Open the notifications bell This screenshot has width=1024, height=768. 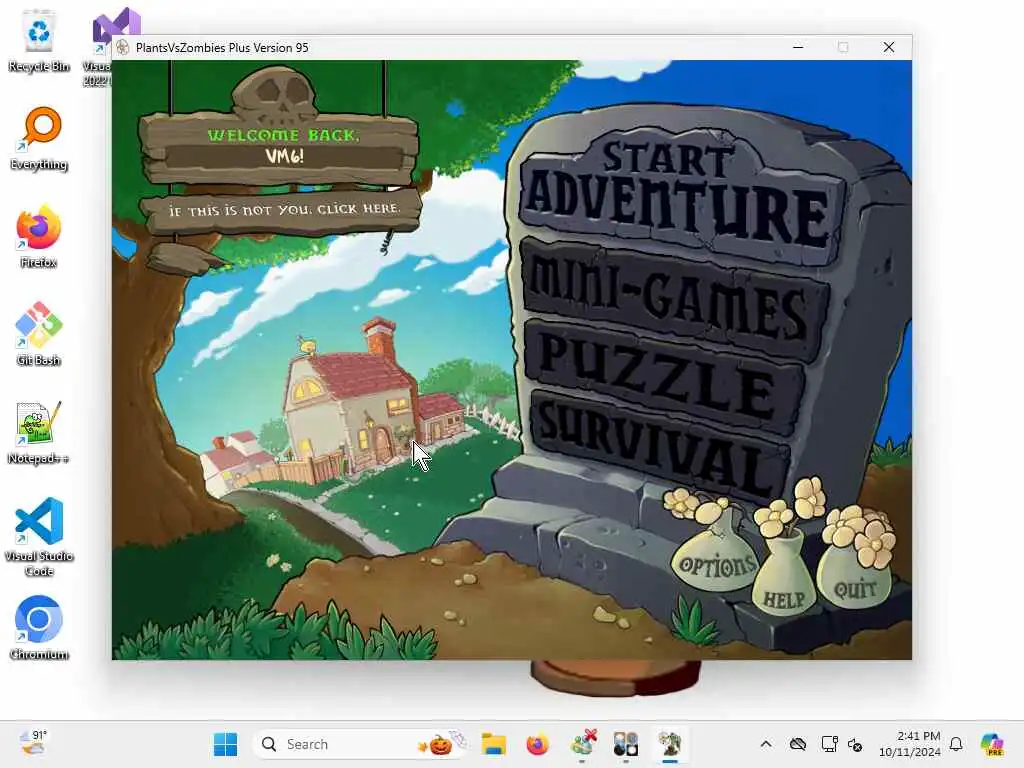click(x=956, y=744)
